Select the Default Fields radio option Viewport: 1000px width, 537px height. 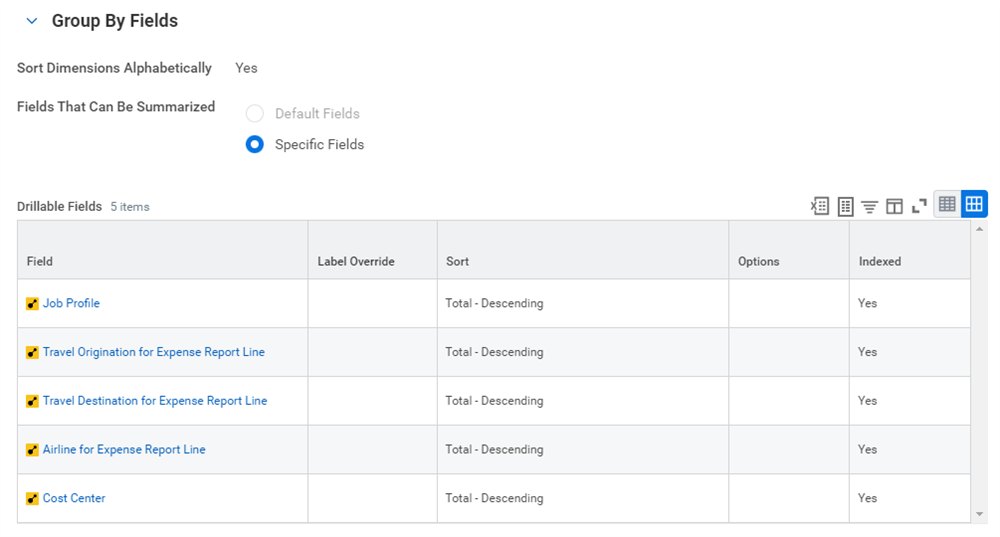point(254,114)
